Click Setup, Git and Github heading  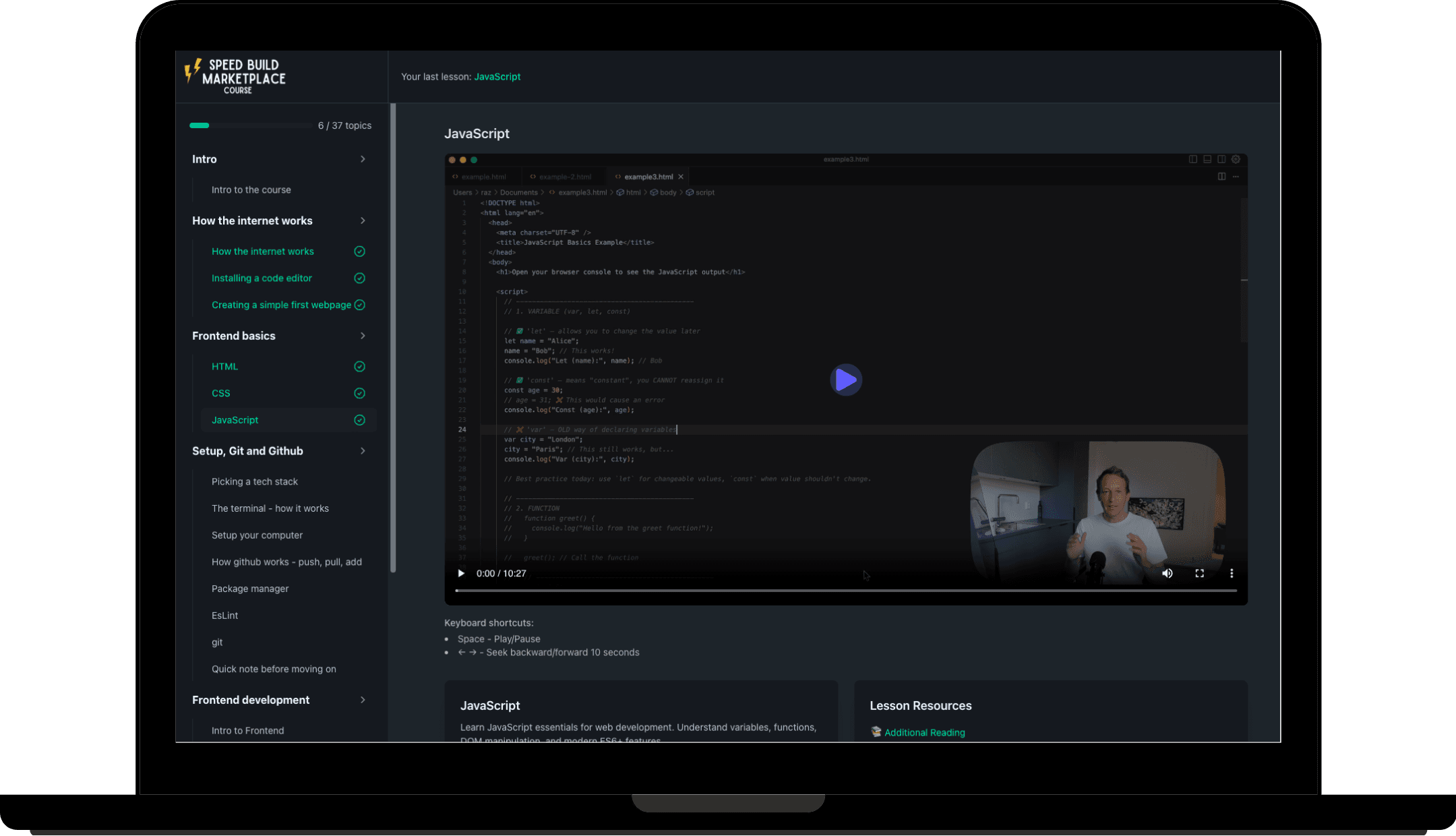[x=247, y=451]
